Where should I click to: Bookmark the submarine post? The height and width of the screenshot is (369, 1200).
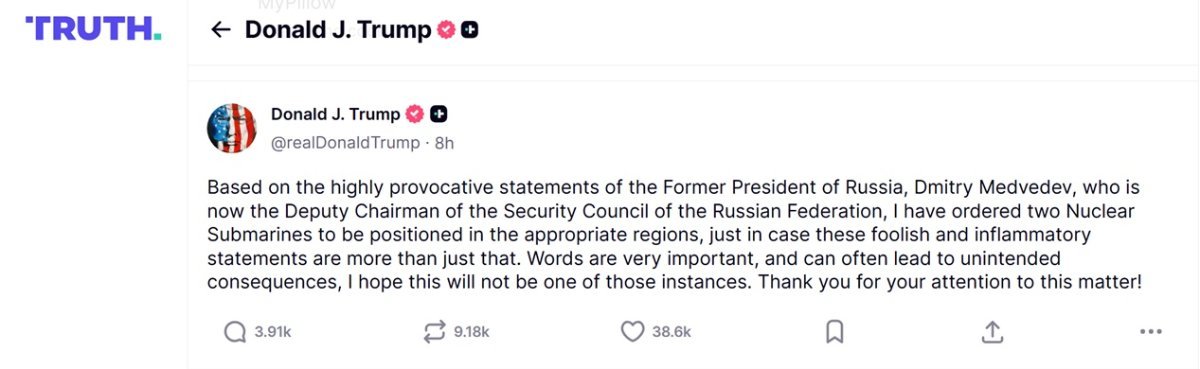point(835,332)
